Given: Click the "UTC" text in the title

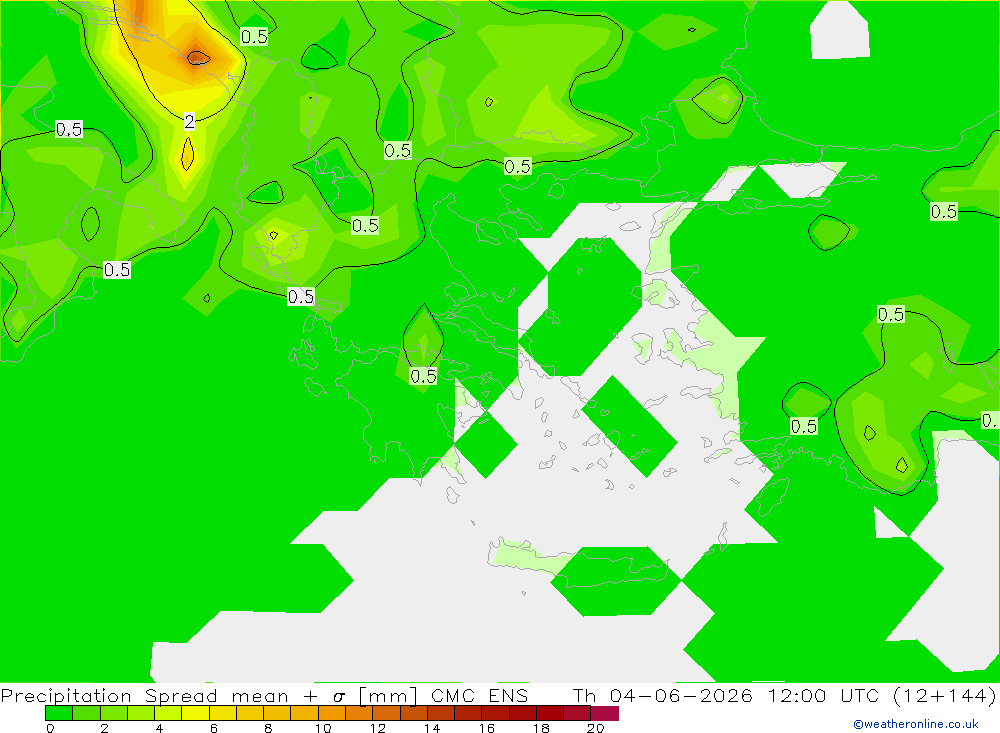Looking at the screenshot, I should pyautogui.click(x=859, y=695).
